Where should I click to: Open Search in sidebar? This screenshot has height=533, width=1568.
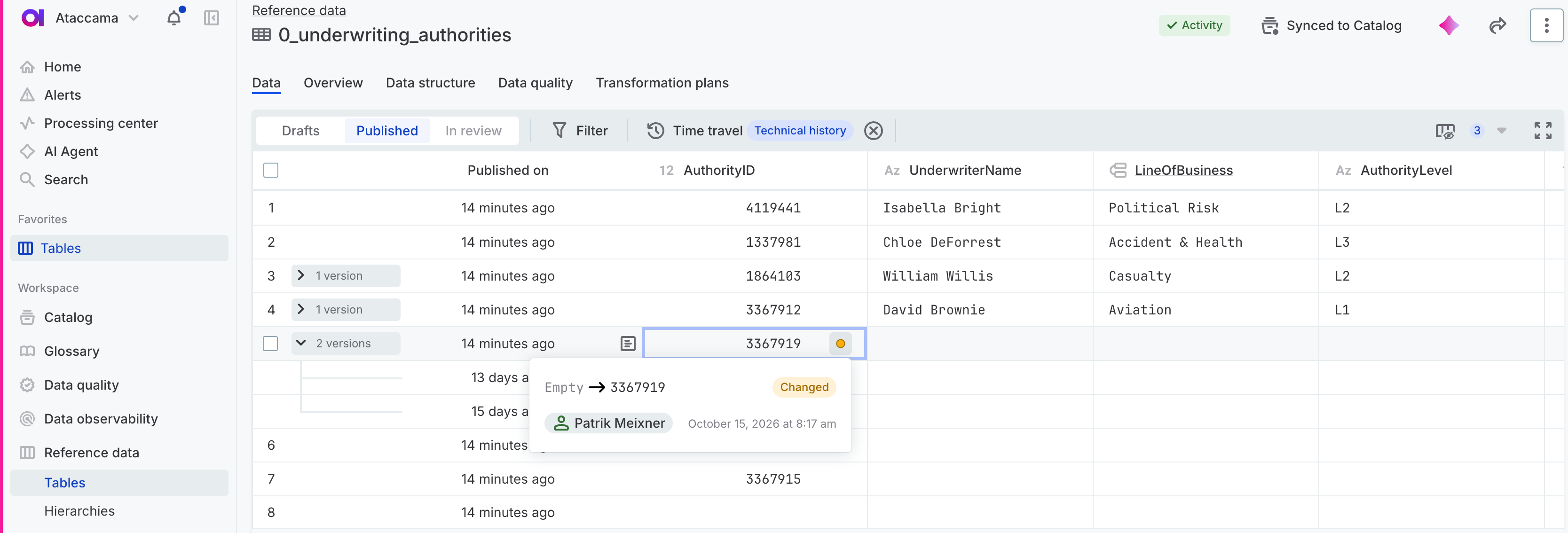click(x=66, y=180)
